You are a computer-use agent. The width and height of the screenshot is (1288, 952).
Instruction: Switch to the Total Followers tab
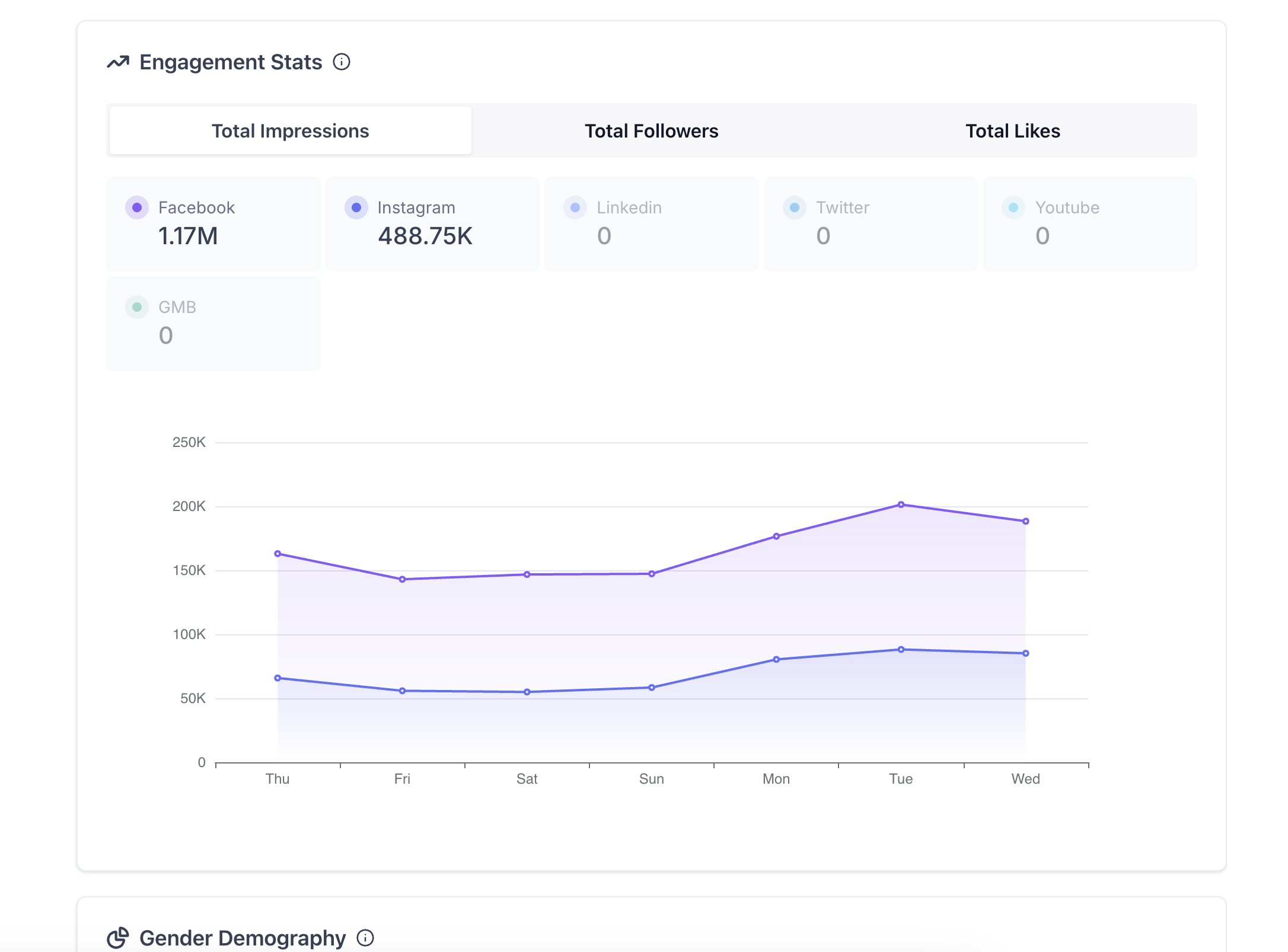[652, 130]
